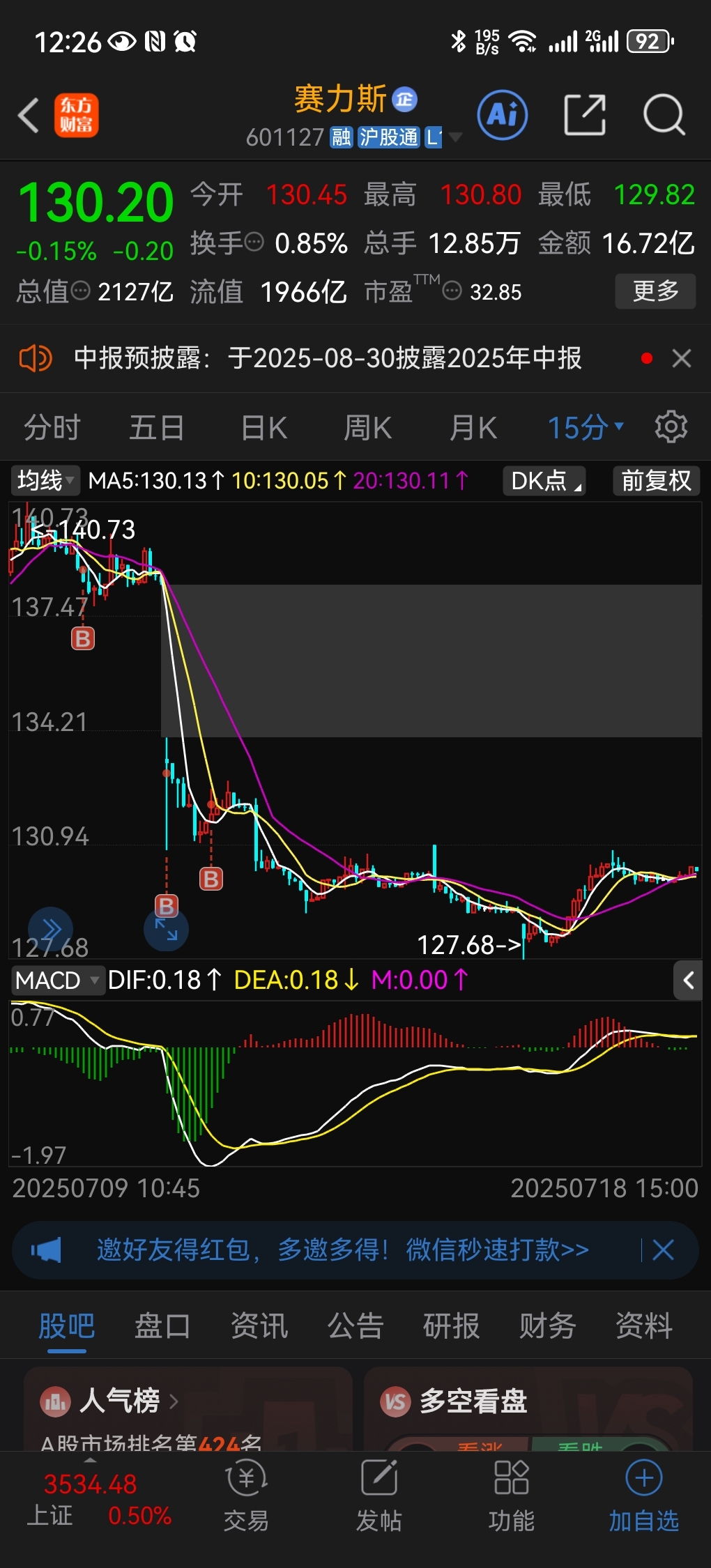Screen dimensions: 711x1568
Task: Open the AI assistant icon
Action: (503, 115)
